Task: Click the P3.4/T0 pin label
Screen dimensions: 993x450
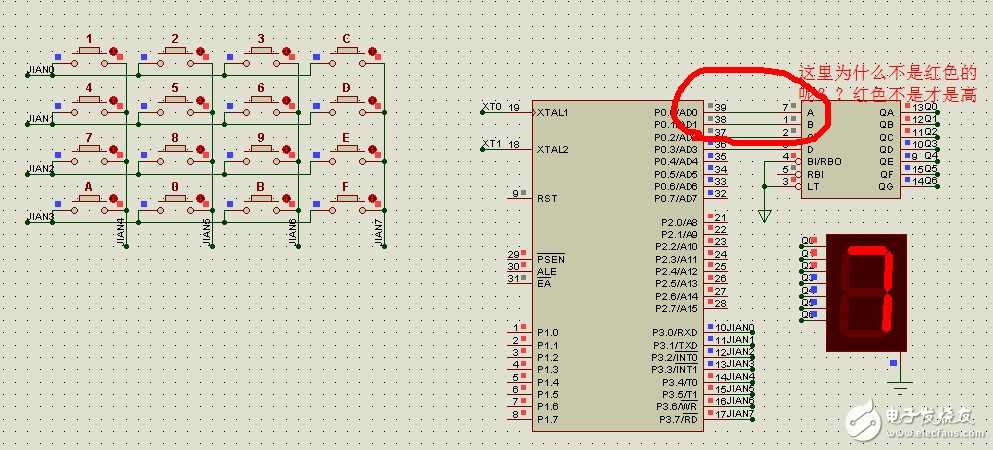Action: (680, 382)
